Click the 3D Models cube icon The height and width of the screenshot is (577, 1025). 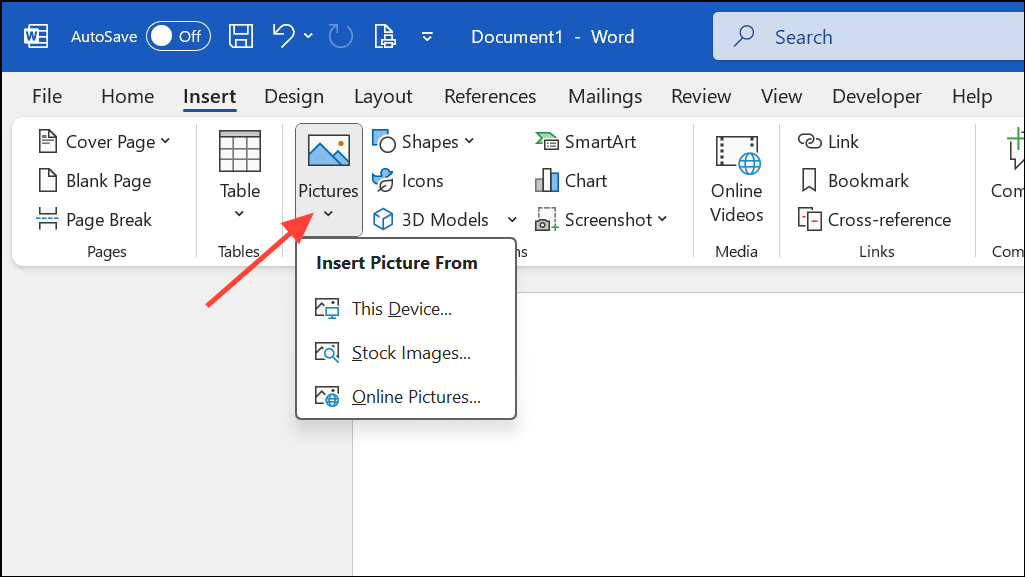(383, 220)
